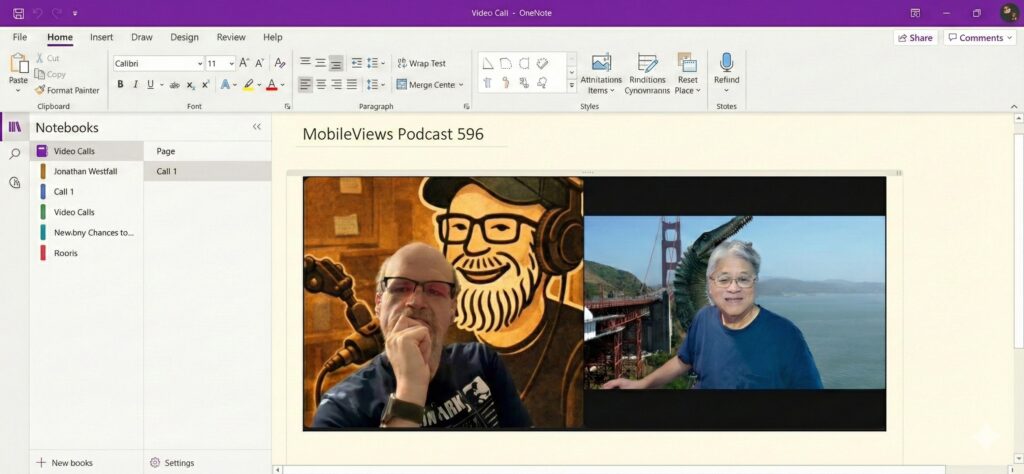
Task: Click New books at sidebar bottom
Action: 64,463
